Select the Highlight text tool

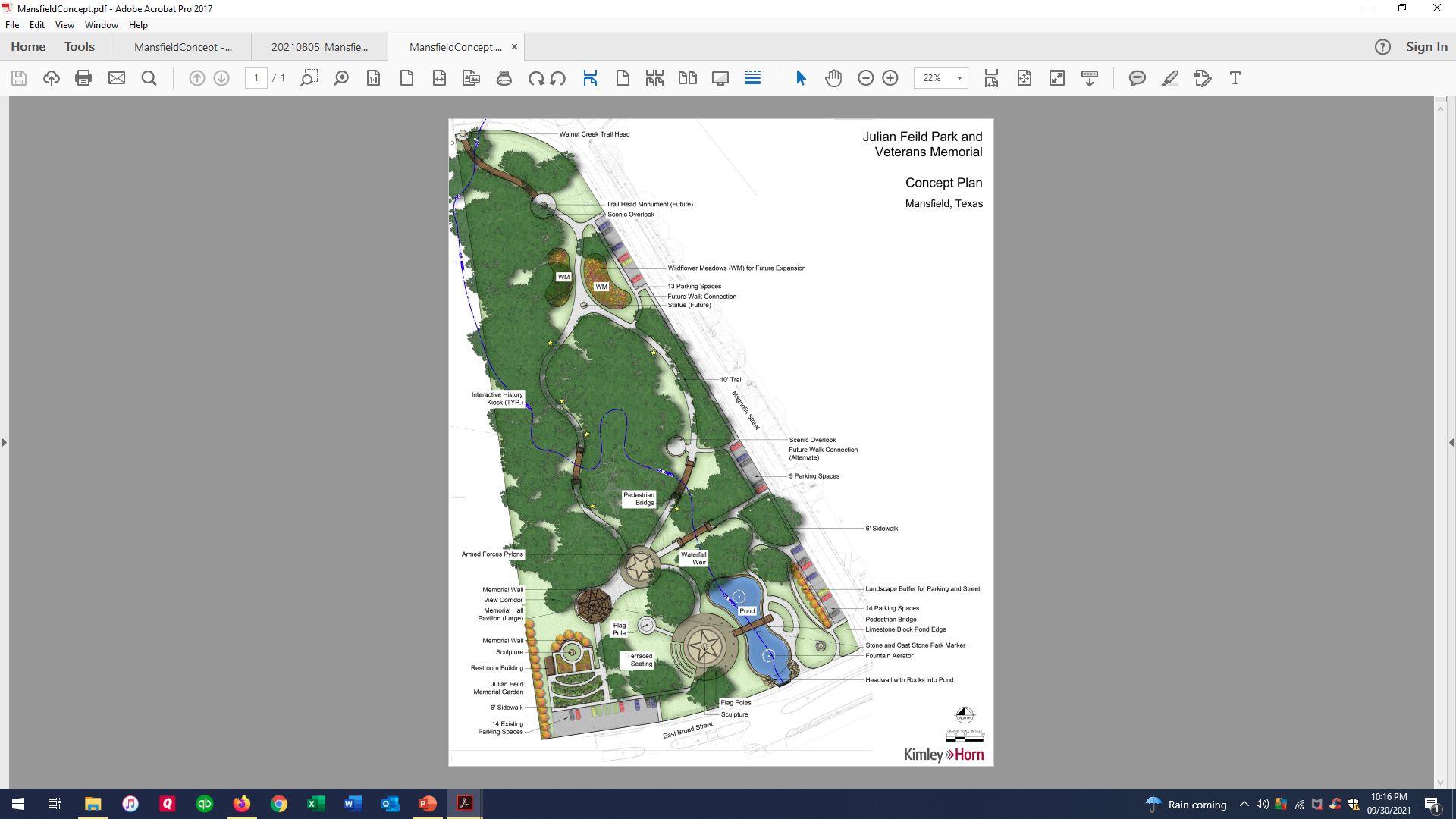click(x=1169, y=78)
